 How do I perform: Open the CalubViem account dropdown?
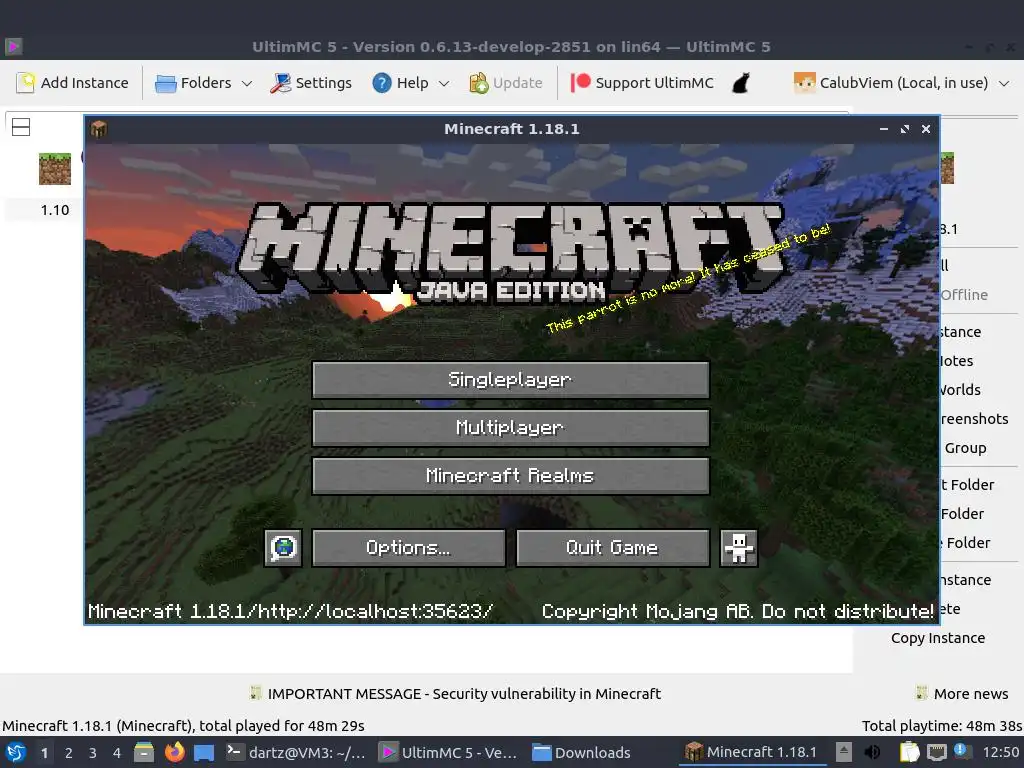pos(902,83)
